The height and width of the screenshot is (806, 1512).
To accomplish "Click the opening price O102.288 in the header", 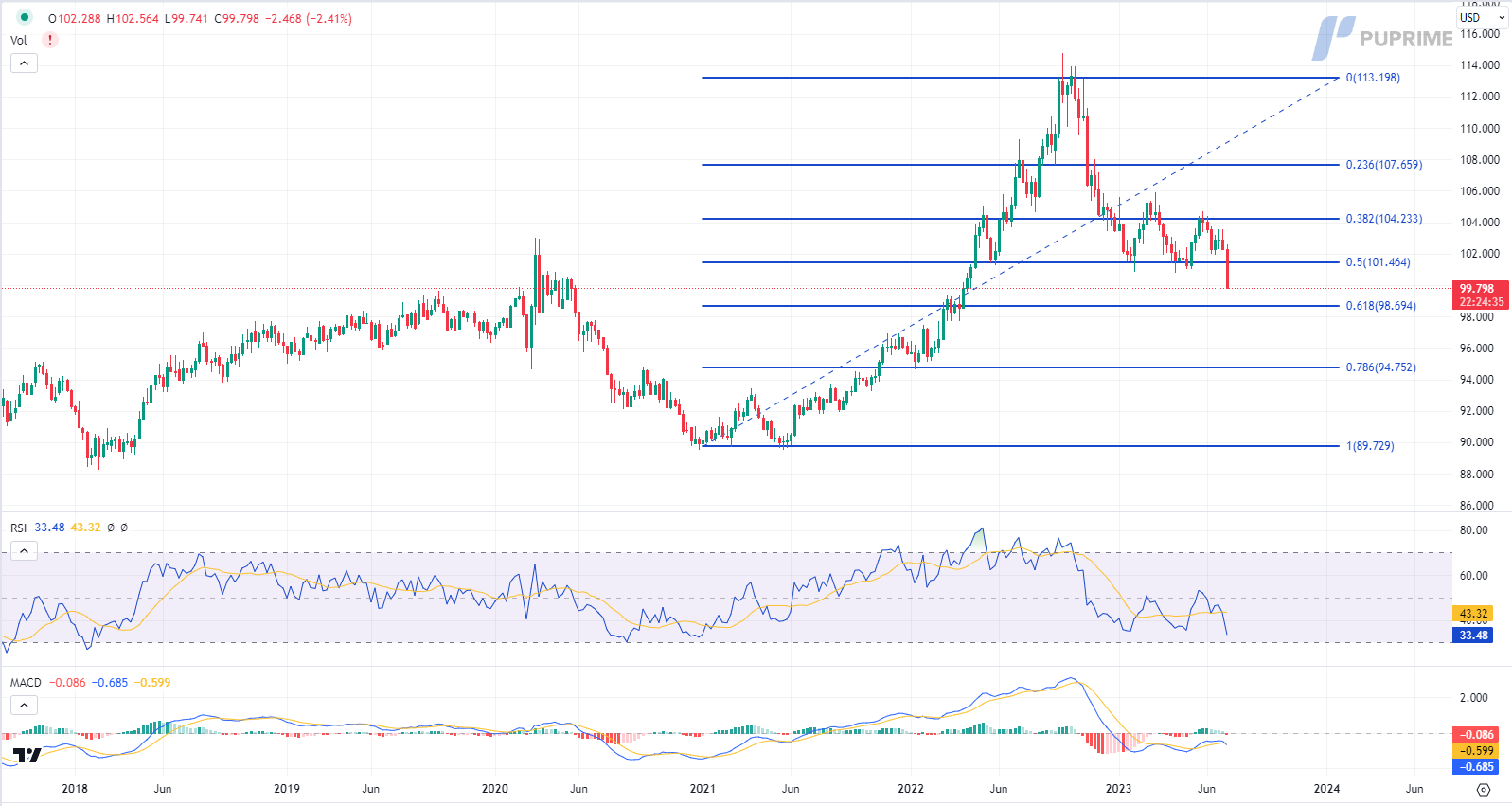I will tap(75, 18).
